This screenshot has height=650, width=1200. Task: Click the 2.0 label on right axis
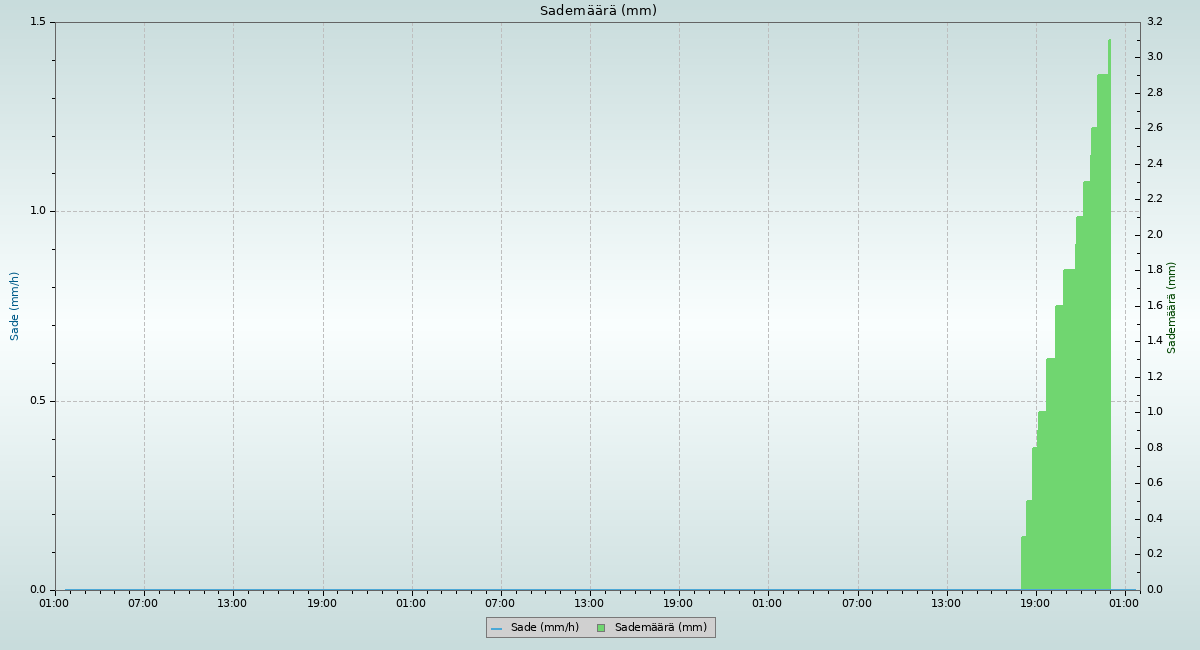1154,235
